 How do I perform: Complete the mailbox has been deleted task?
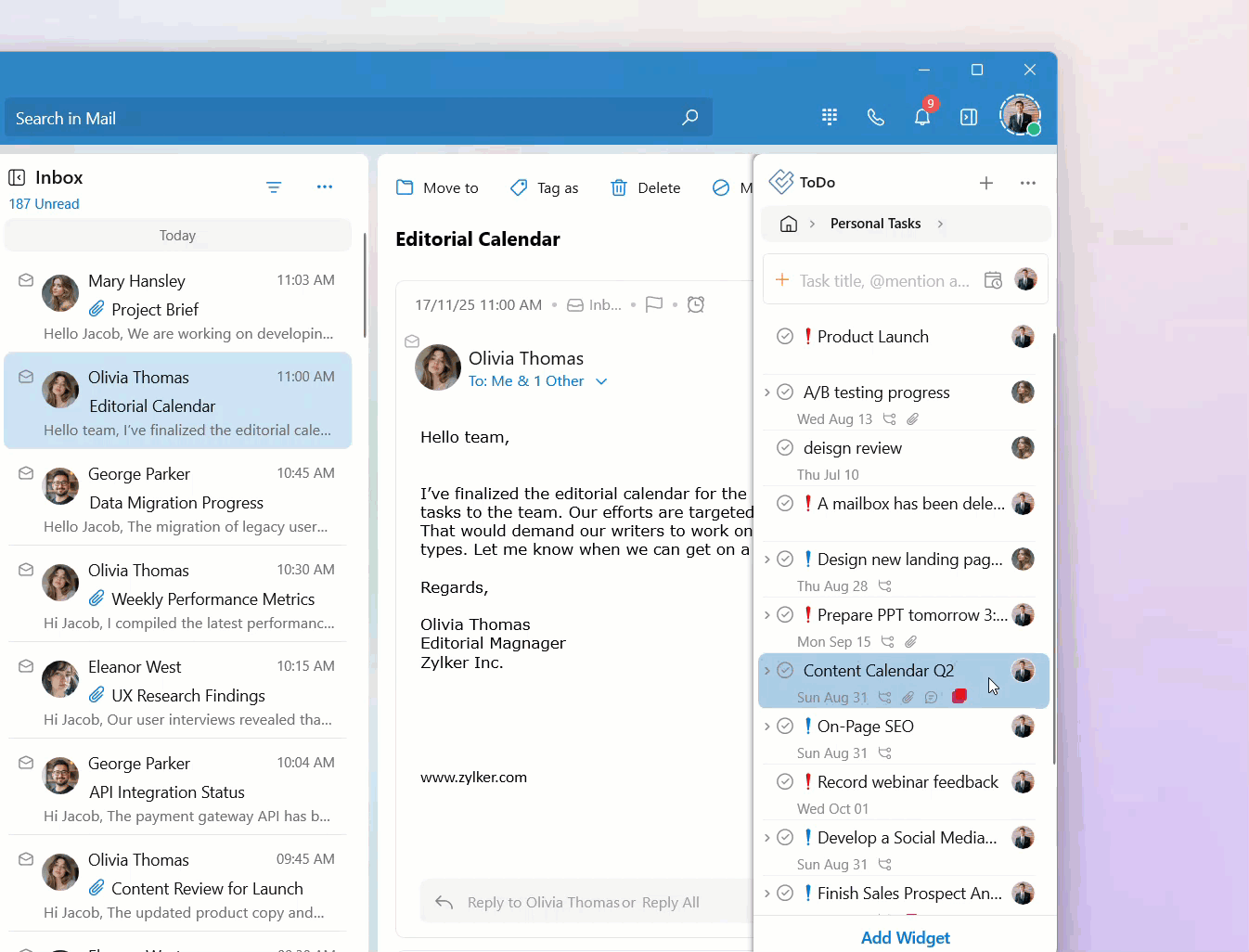click(785, 503)
